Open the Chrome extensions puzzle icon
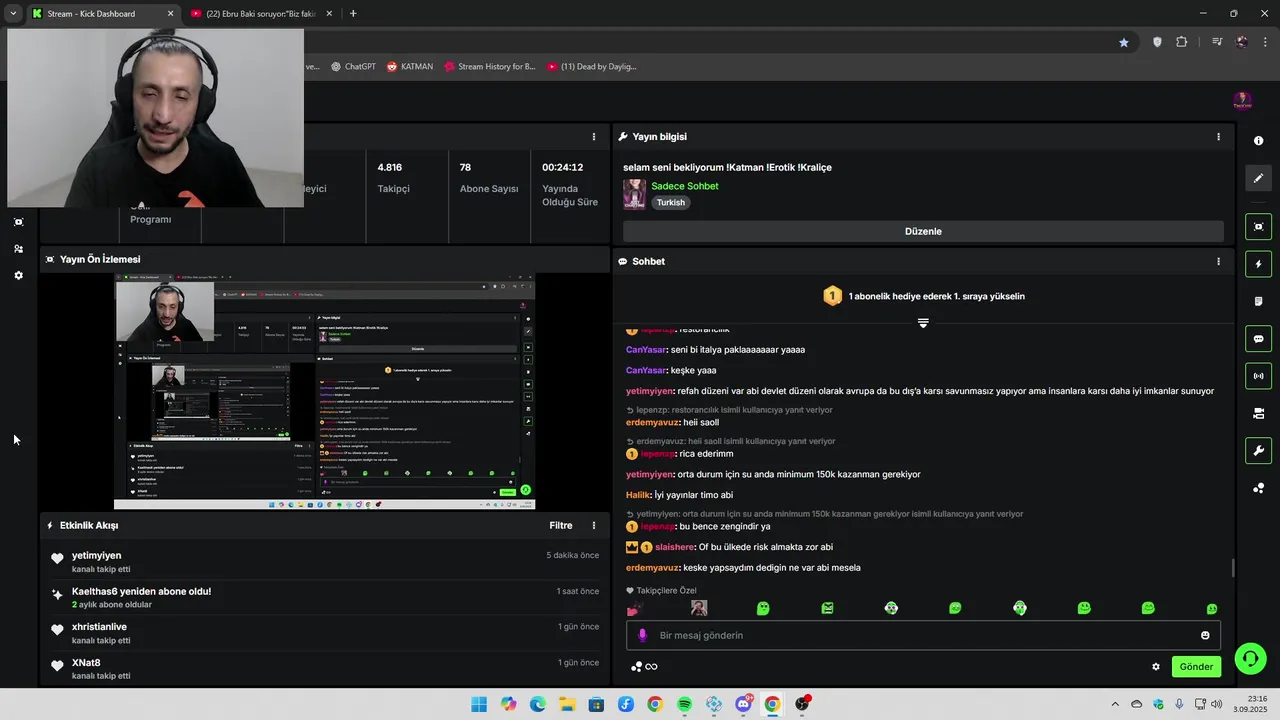 pos(1182,42)
